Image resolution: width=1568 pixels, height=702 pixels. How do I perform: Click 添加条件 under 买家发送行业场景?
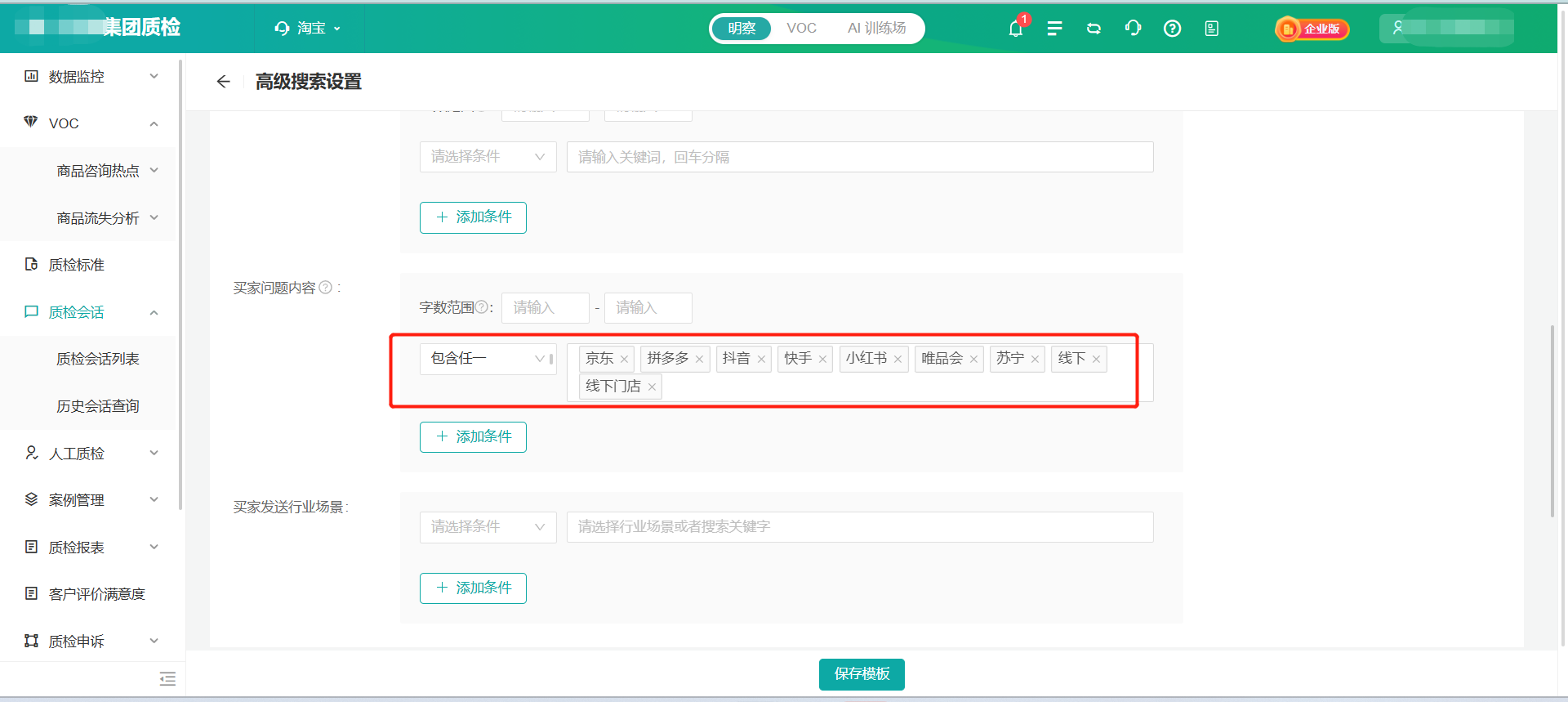[473, 588]
